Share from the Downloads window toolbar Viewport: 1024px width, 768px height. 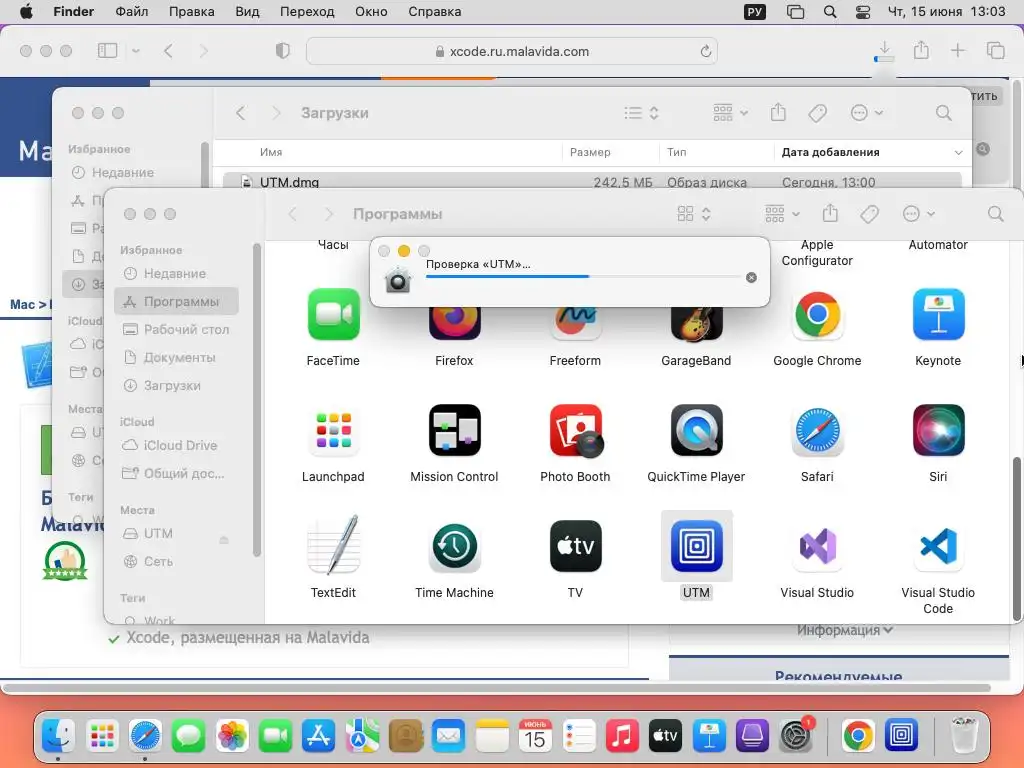coord(778,112)
